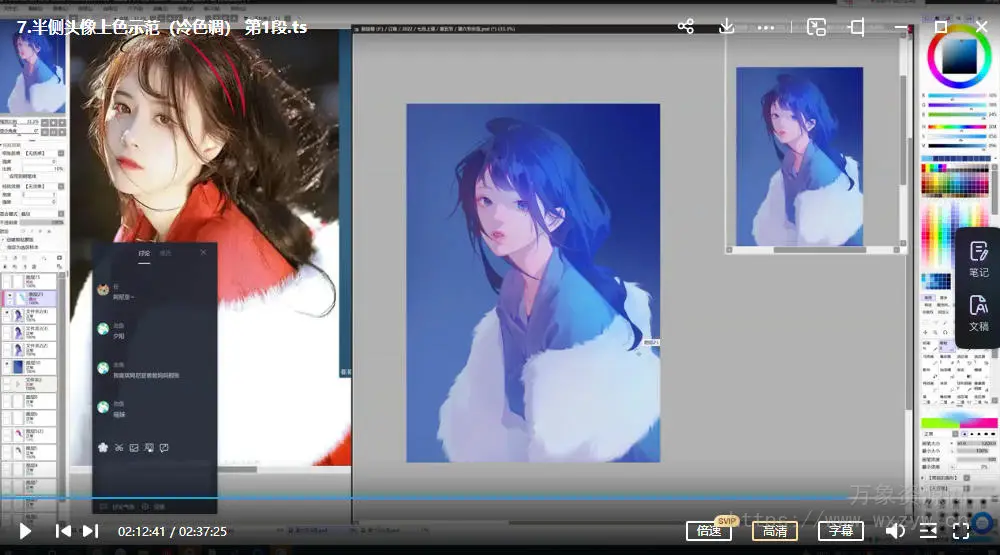
Task: Click the video title text
Action: [x=162, y=28]
